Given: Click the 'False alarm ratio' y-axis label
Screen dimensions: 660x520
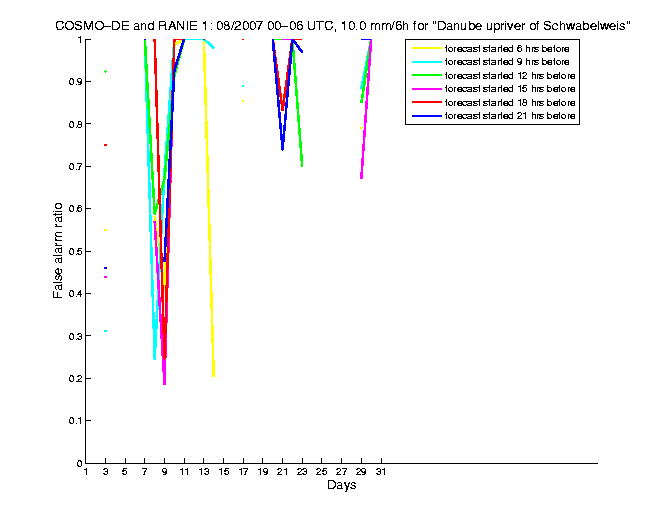Looking at the screenshot, I should click(x=58, y=251).
